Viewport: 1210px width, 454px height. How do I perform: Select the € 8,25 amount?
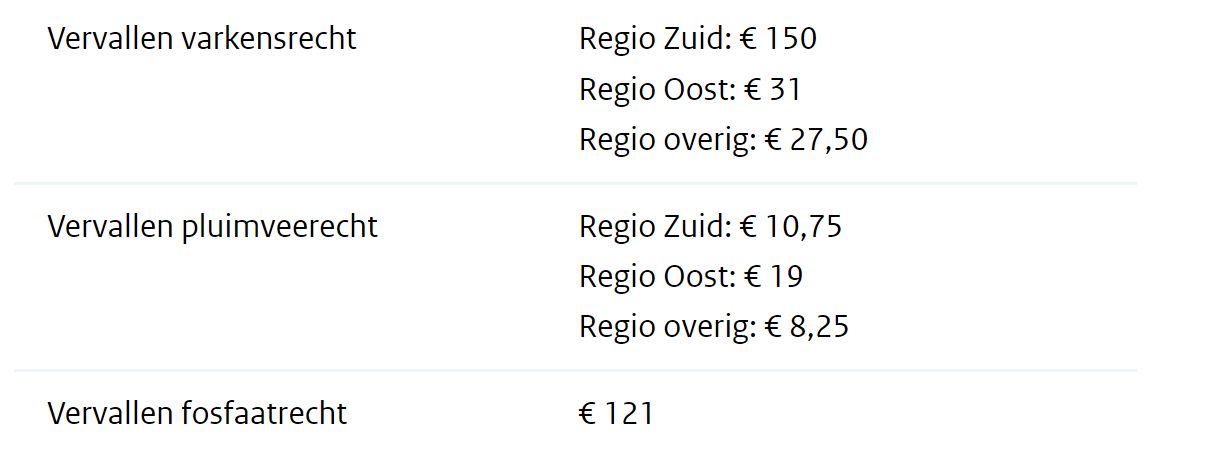pyautogui.click(x=806, y=326)
